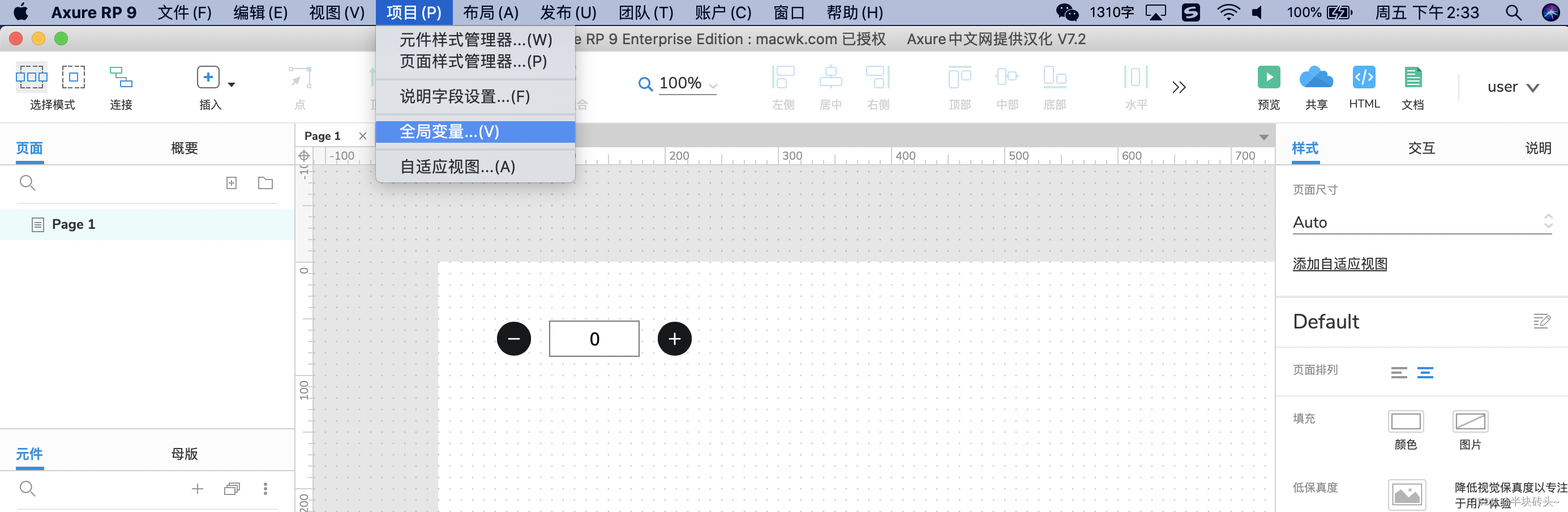The width and height of the screenshot is (1568, 512).
Task: Open widget library options three dots
Action: [265, 488]
